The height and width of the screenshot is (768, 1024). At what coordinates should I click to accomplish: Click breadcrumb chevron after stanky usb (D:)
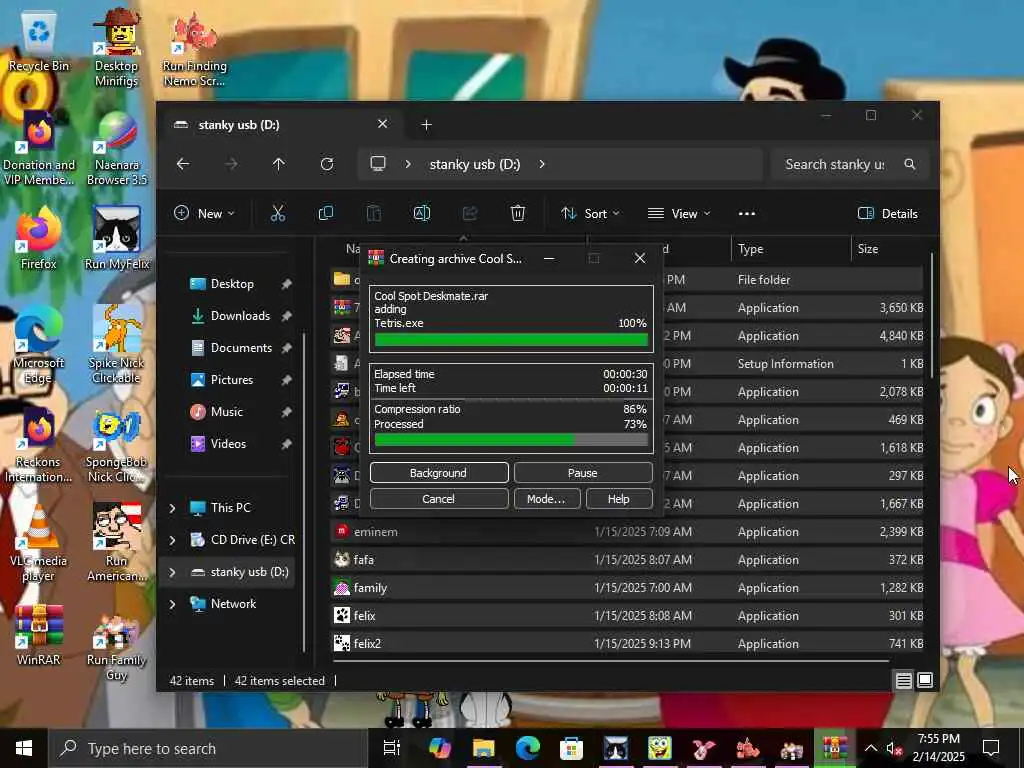click(542, 164)
